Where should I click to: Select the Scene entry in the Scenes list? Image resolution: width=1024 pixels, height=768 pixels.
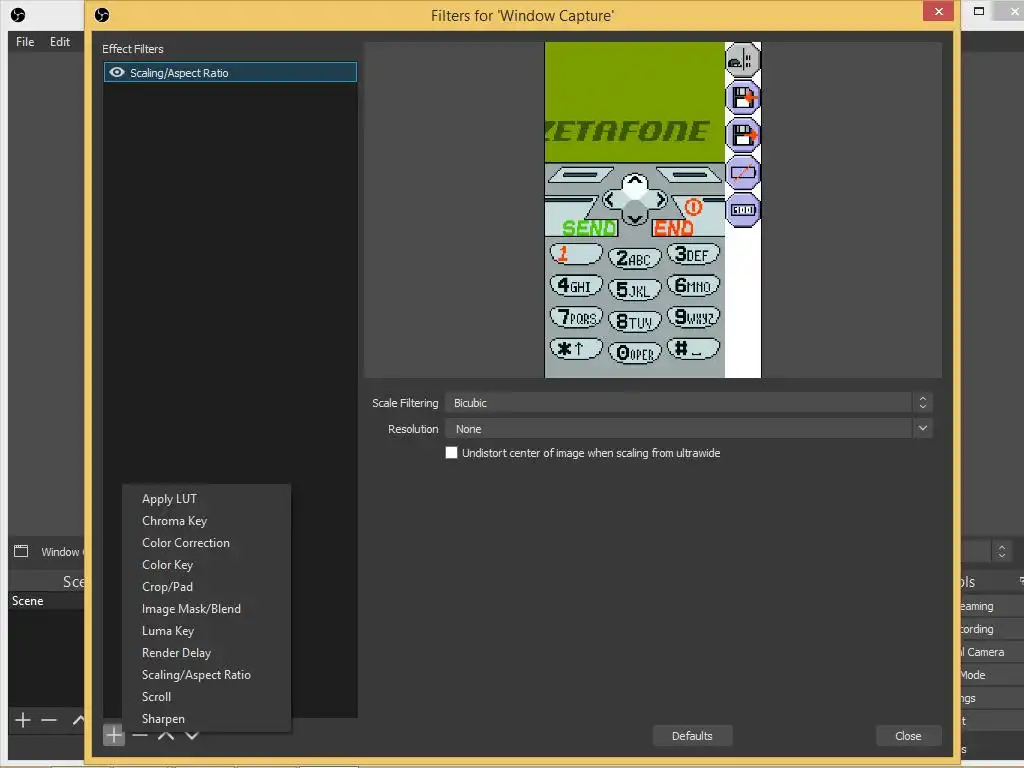click(x=46, y=601)
